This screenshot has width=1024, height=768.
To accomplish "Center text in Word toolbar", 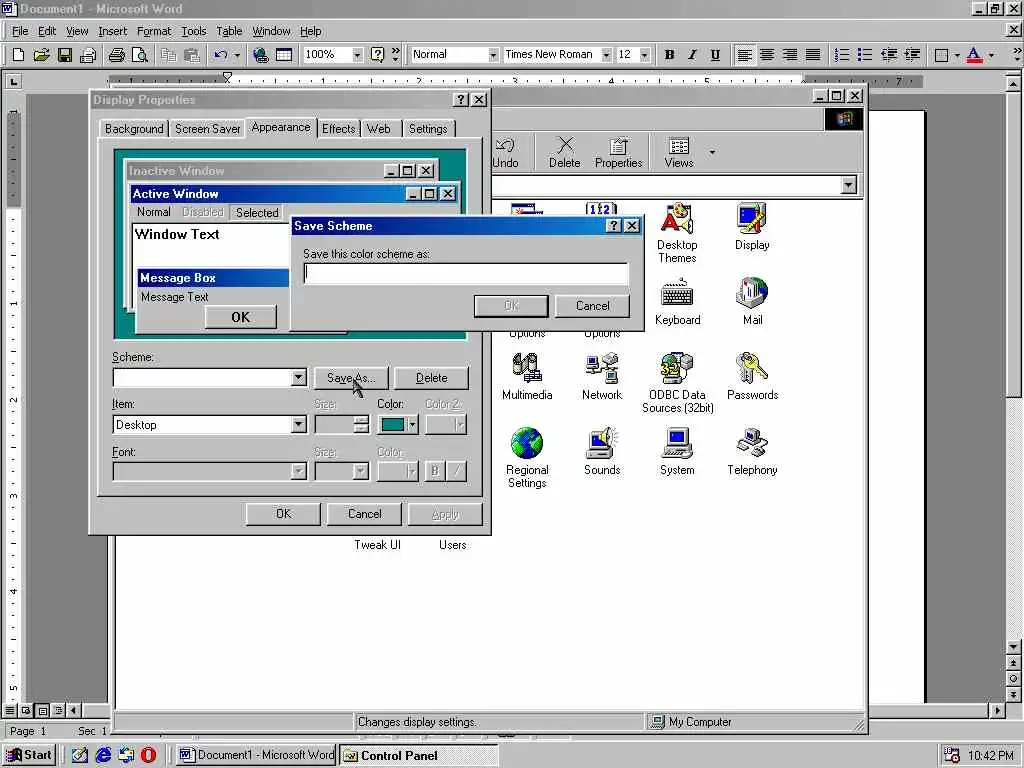I will [767, 55].
